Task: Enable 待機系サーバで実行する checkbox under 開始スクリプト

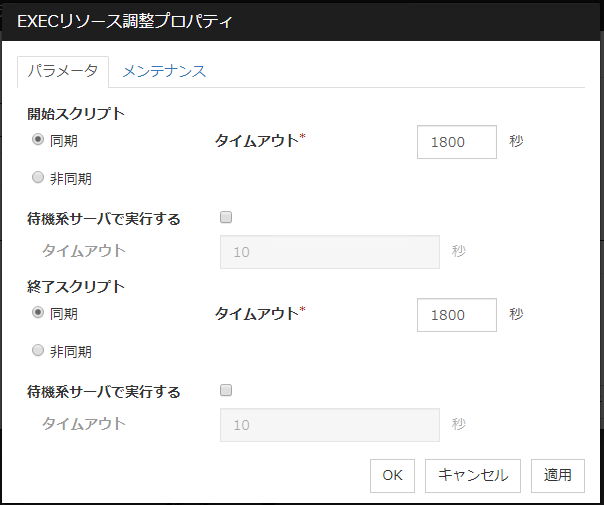Action: [x=226, y=218]
